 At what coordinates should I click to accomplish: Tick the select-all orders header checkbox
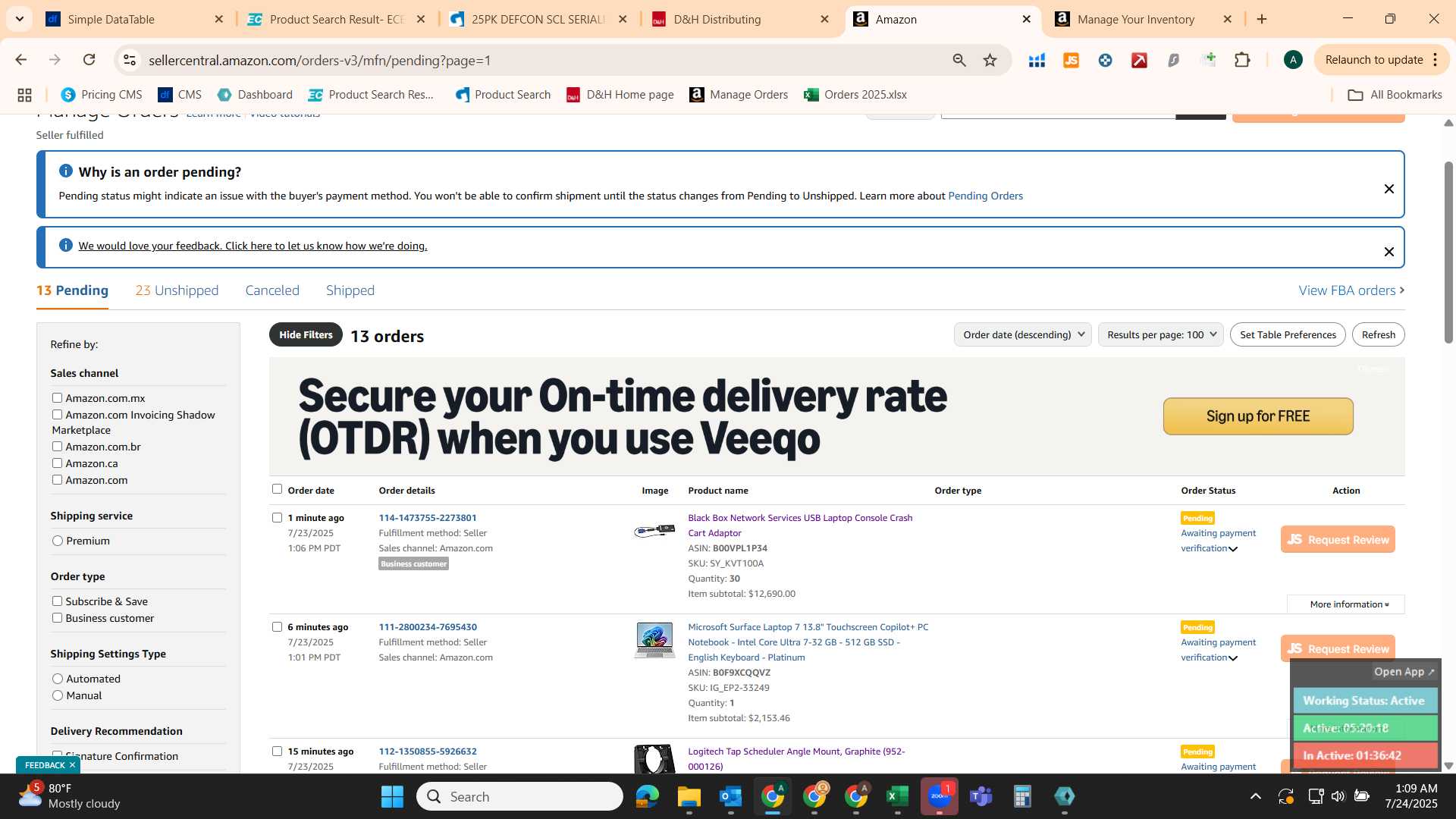[x=277, y=489]
